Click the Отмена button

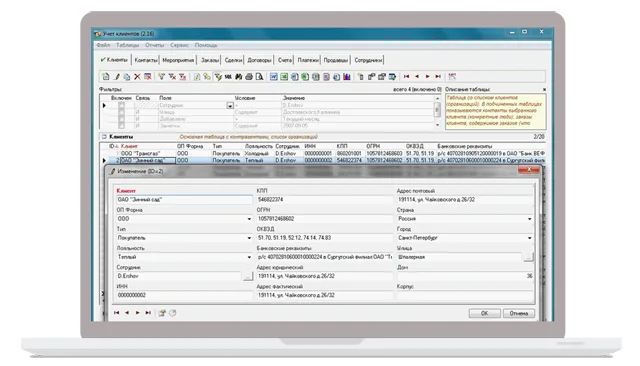(x=518, y=313)
